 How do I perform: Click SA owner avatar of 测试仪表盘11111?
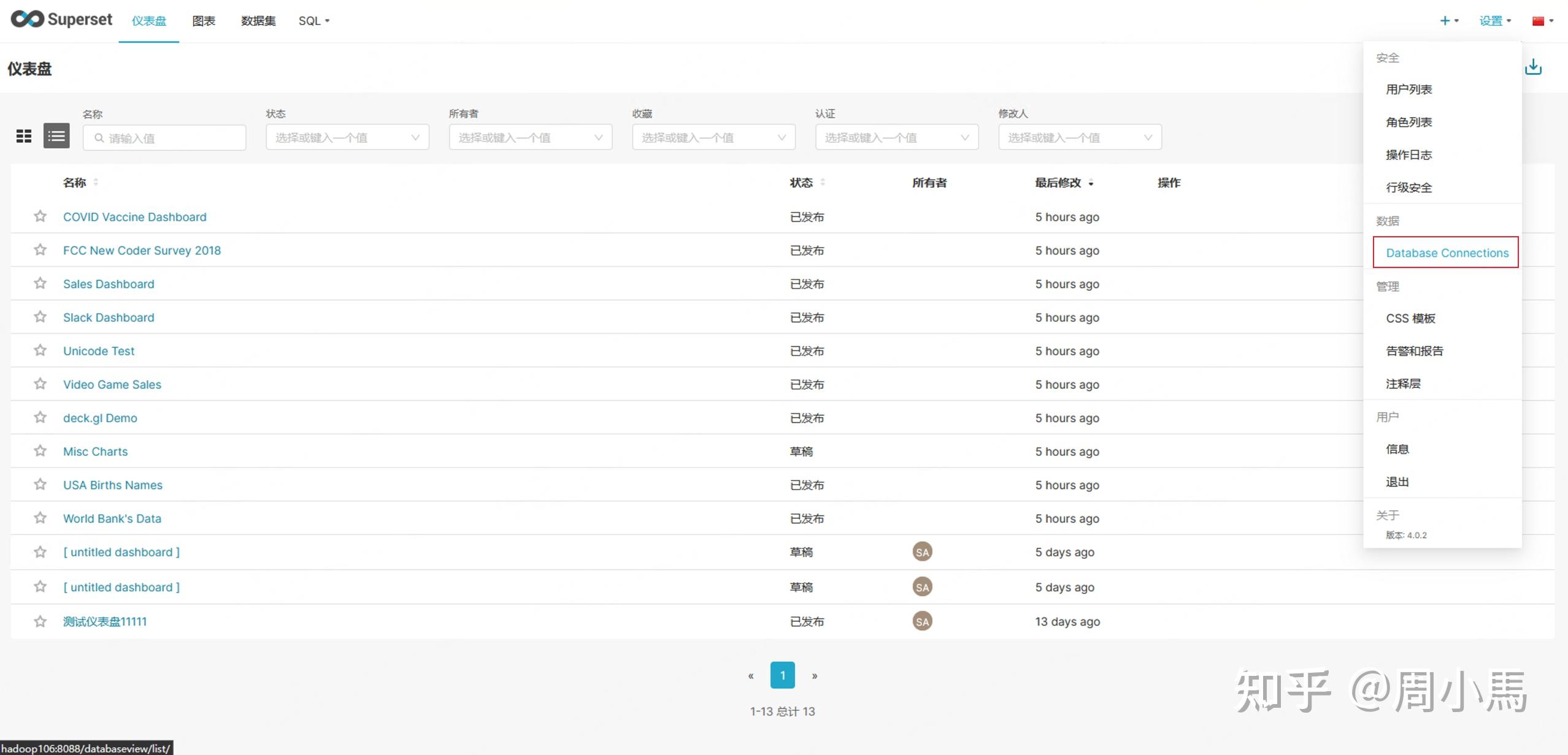[x=922, y=621]
